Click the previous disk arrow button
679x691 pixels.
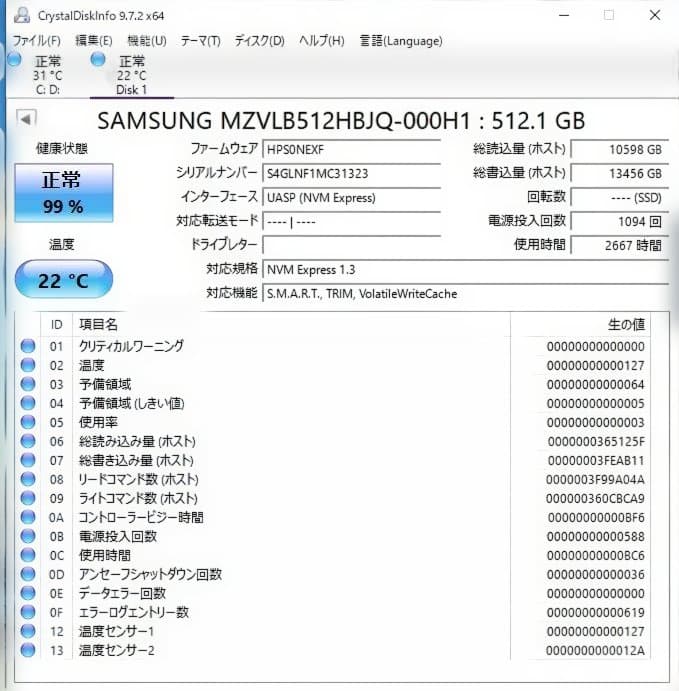26,119
